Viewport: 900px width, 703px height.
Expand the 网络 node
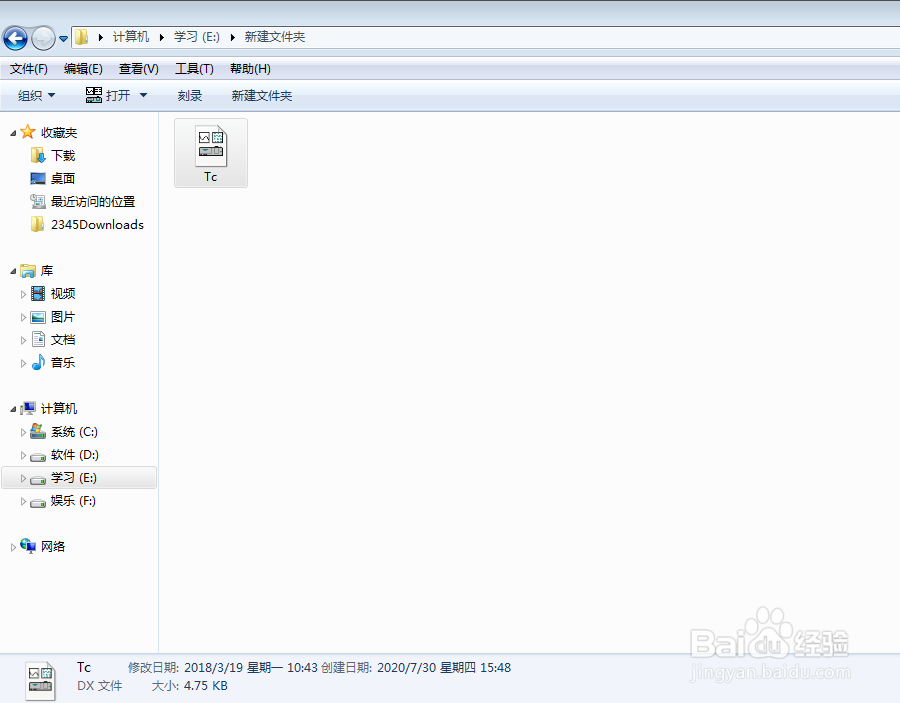tap(13, 547)
